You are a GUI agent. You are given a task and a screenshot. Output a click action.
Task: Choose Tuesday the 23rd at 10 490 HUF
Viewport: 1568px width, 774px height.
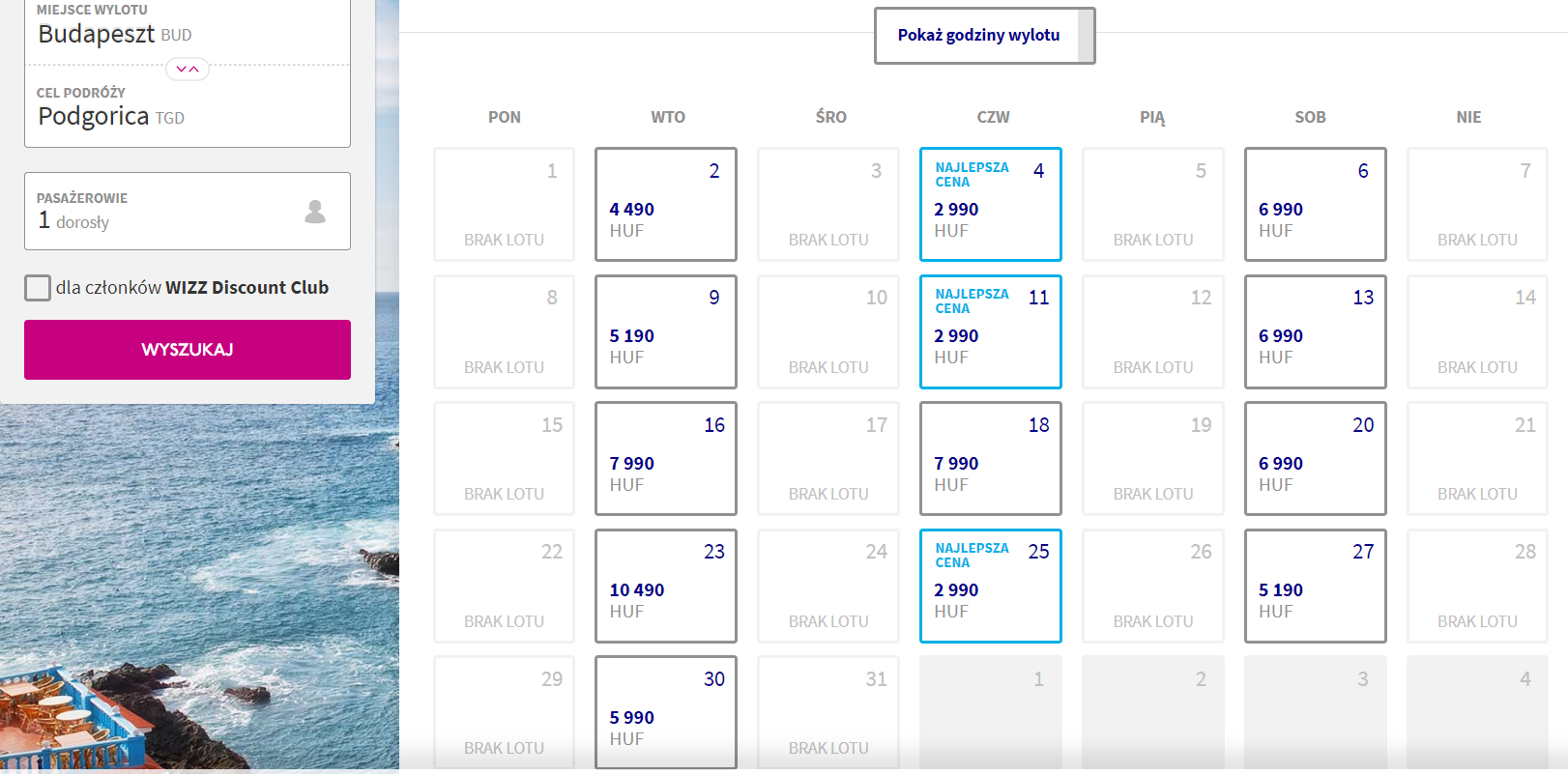pos(666,587)
